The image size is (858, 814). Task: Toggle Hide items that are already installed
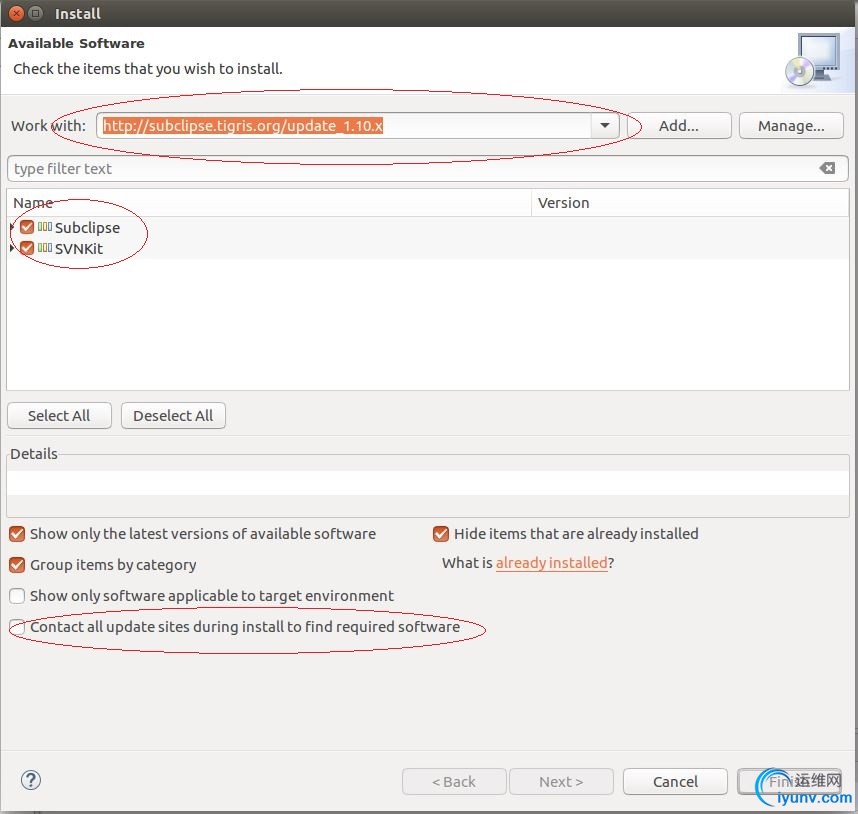pyautogui.click(x=440, y=534)
